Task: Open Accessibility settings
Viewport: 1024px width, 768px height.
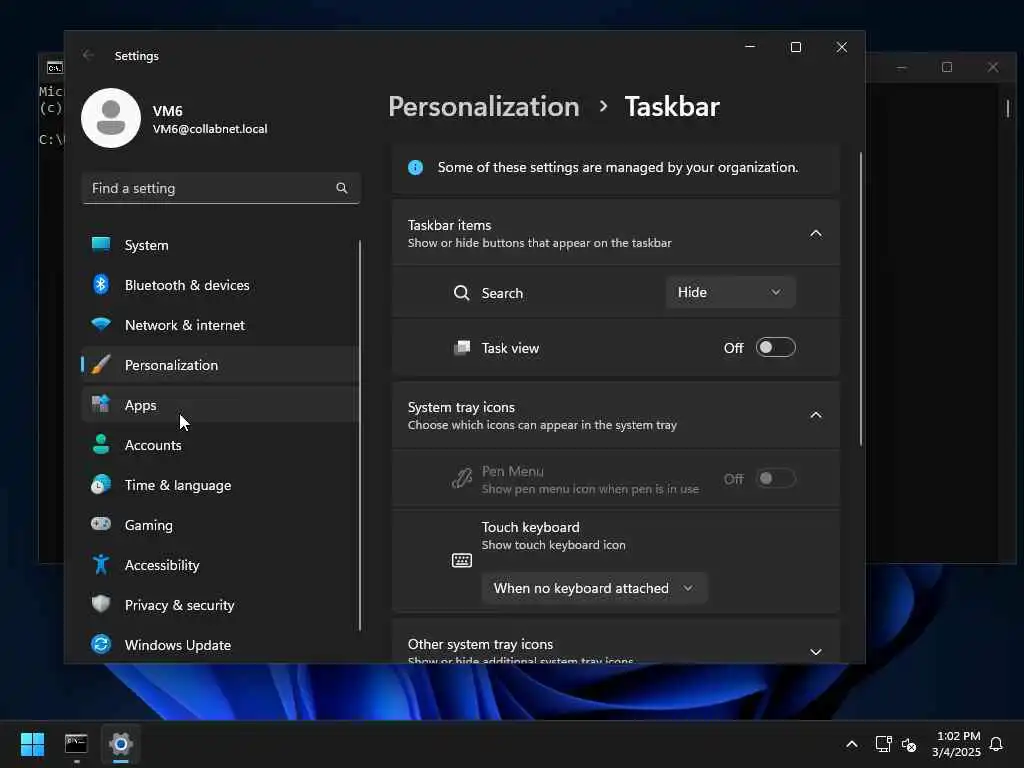Action: click(220, 565)
